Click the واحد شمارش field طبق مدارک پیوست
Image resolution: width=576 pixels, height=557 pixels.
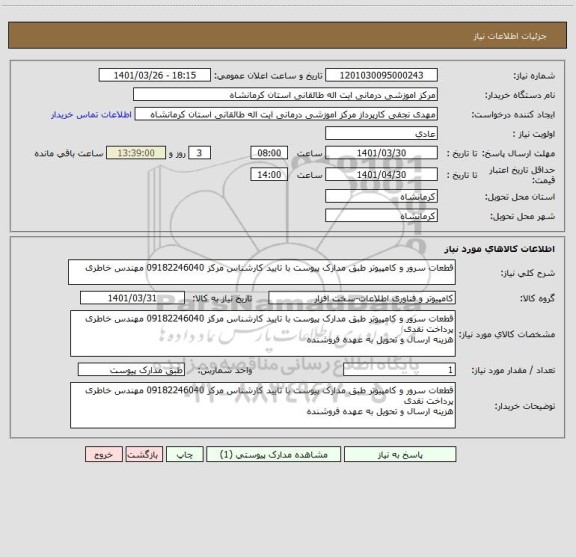[131, 370]
